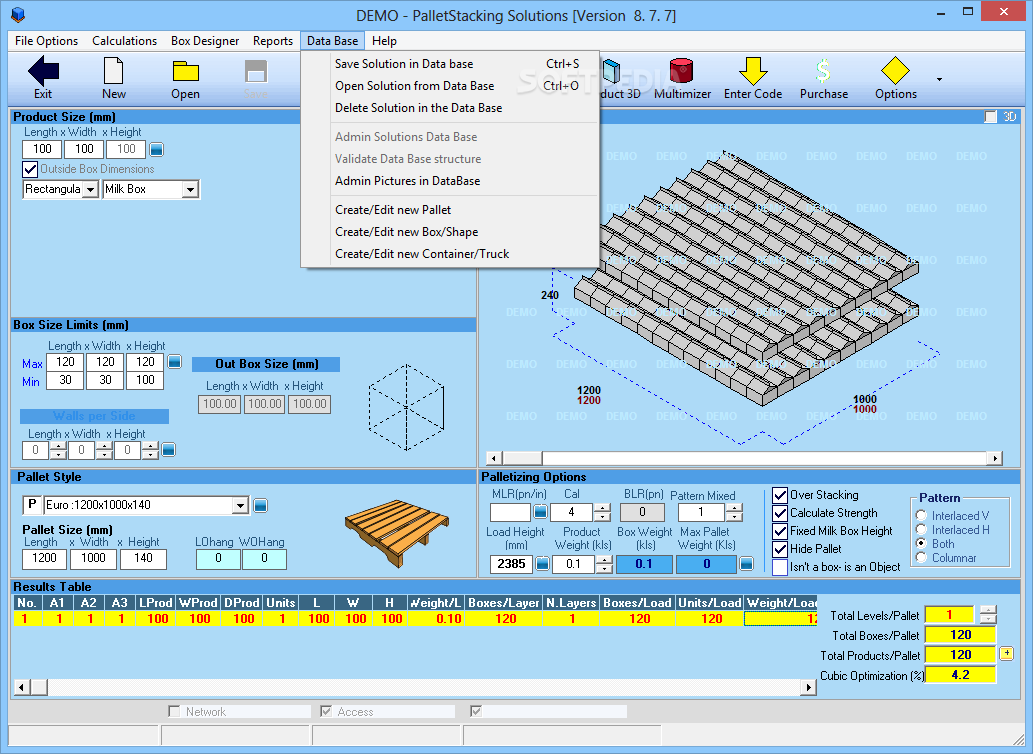Choose Create/Edit new Pallet menu entry

pyautogui.click(x=450, y=210)
